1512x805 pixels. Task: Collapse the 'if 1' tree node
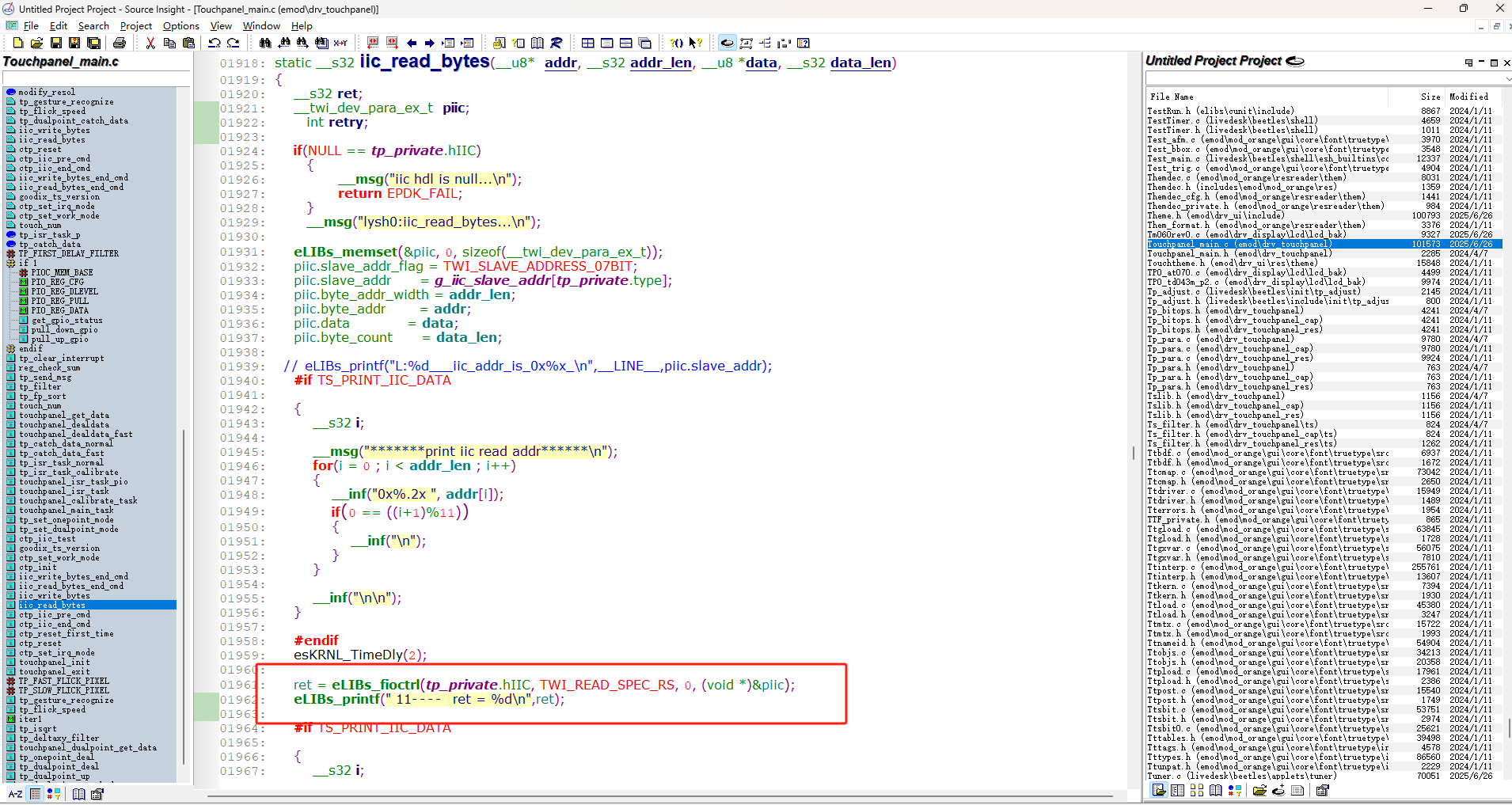click(11, 263)
